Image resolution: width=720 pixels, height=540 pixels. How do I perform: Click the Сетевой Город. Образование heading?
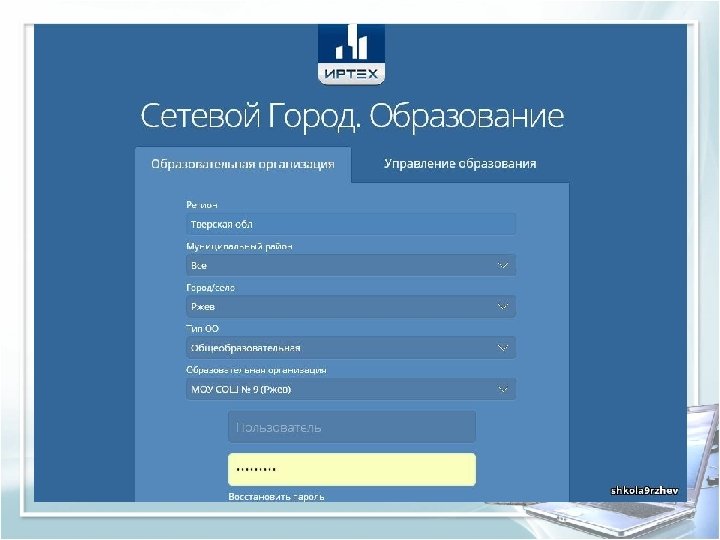tap(352, 116)
